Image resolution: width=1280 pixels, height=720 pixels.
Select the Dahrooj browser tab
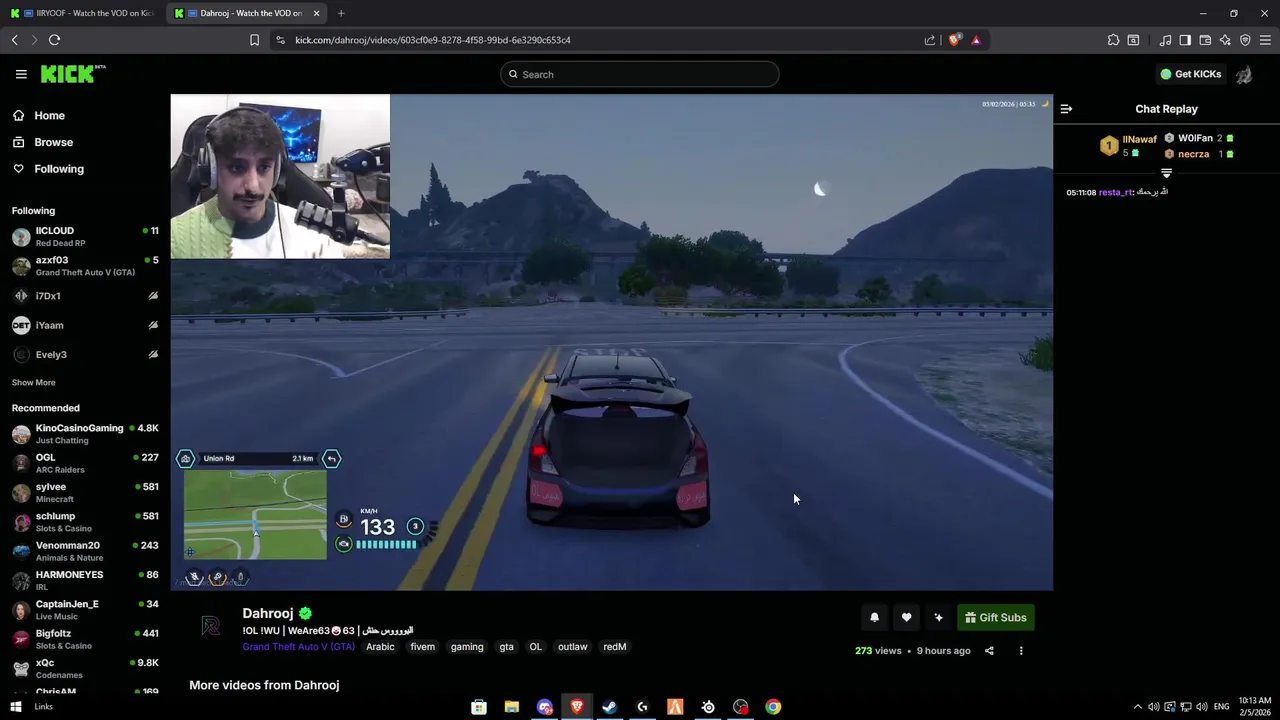click(248, 13)
